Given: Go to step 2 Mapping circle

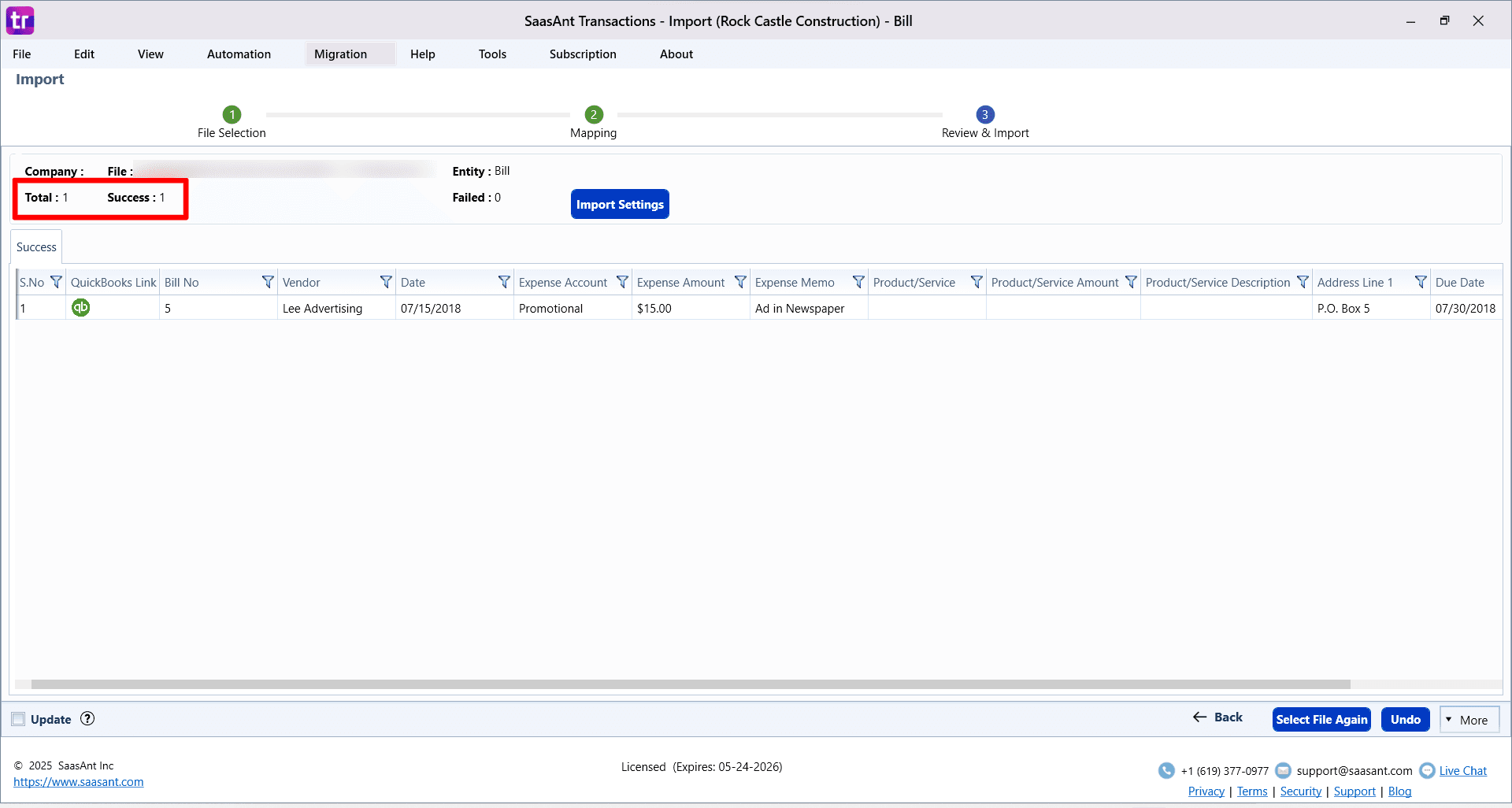Looking at the screenshot, I should point(594,114).
